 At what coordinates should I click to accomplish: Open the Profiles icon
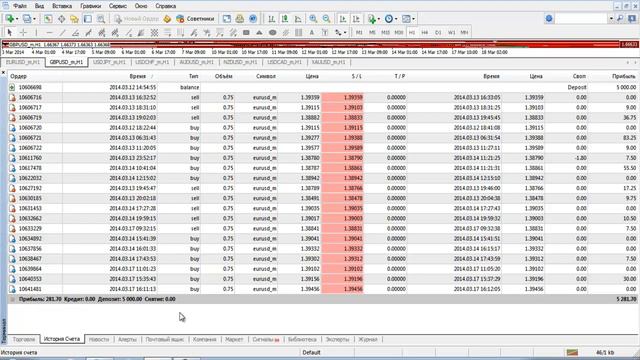pos(27,19)
